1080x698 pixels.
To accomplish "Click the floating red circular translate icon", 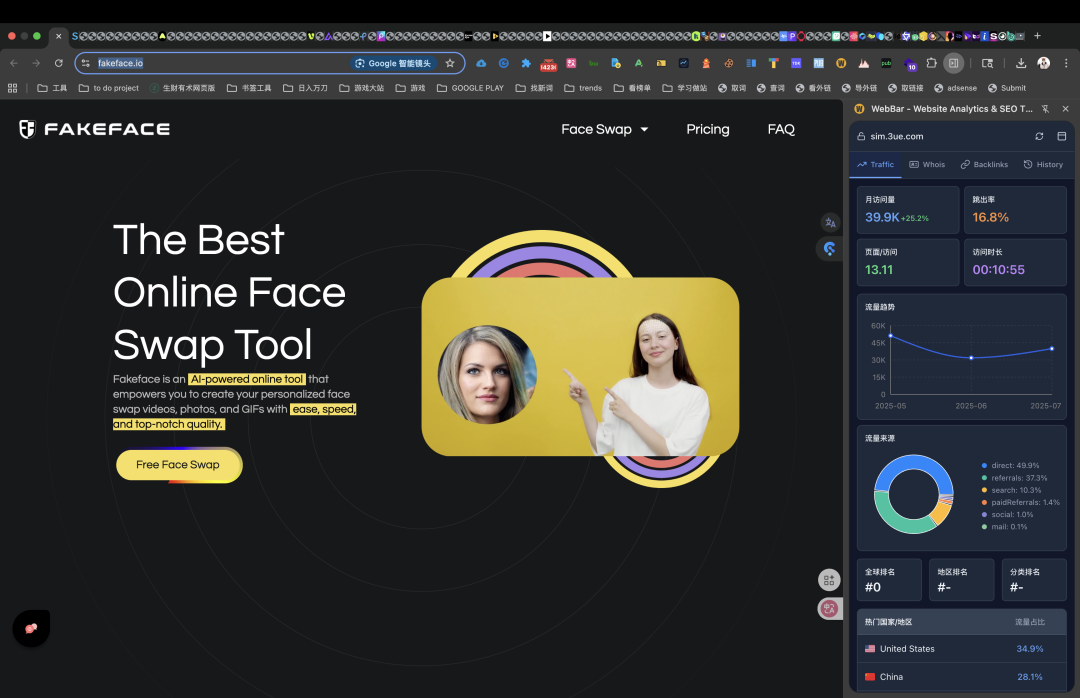I will point(829,608).
